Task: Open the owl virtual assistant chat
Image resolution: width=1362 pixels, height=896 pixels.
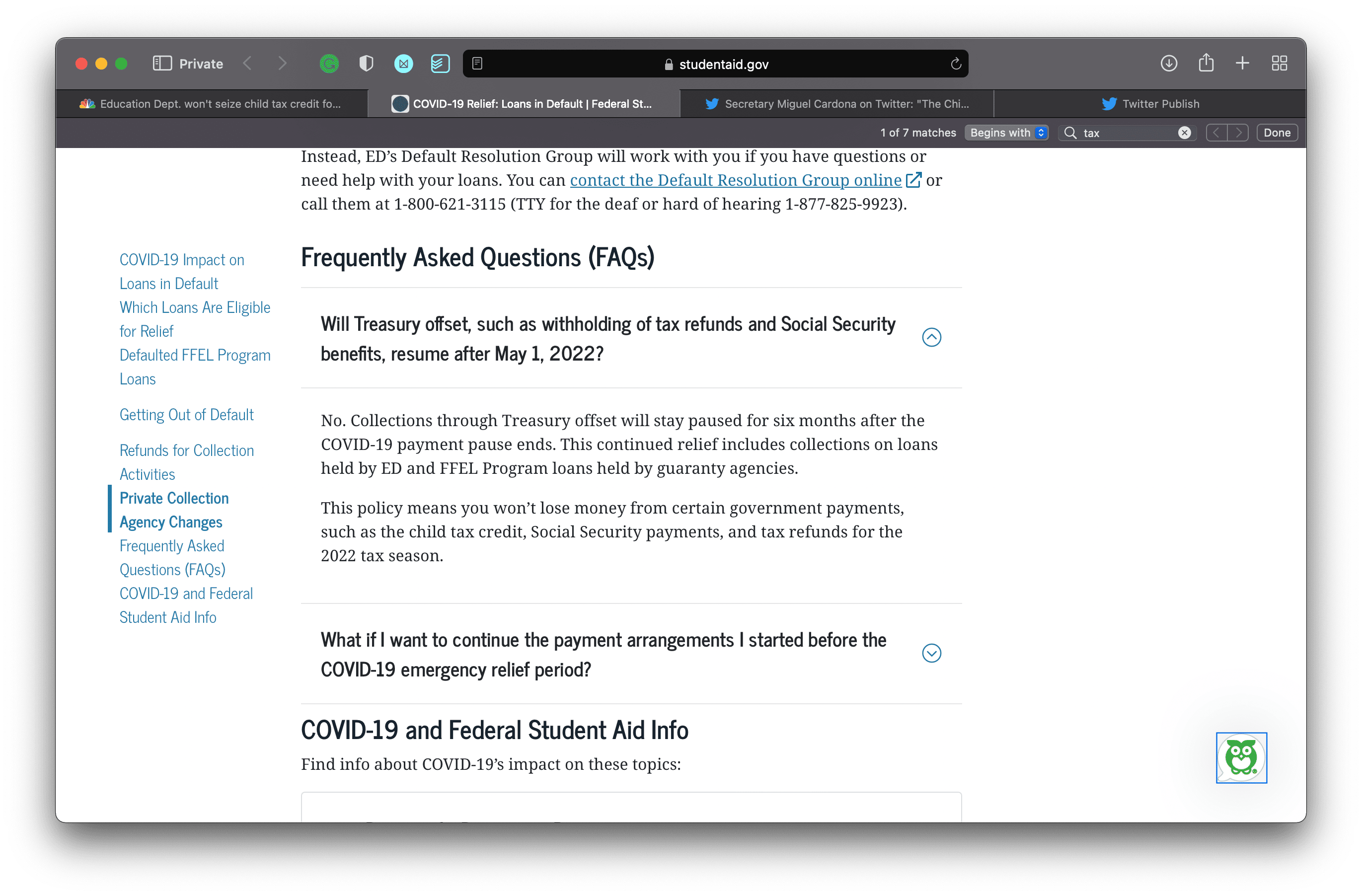Action: tap(1241, 757)
